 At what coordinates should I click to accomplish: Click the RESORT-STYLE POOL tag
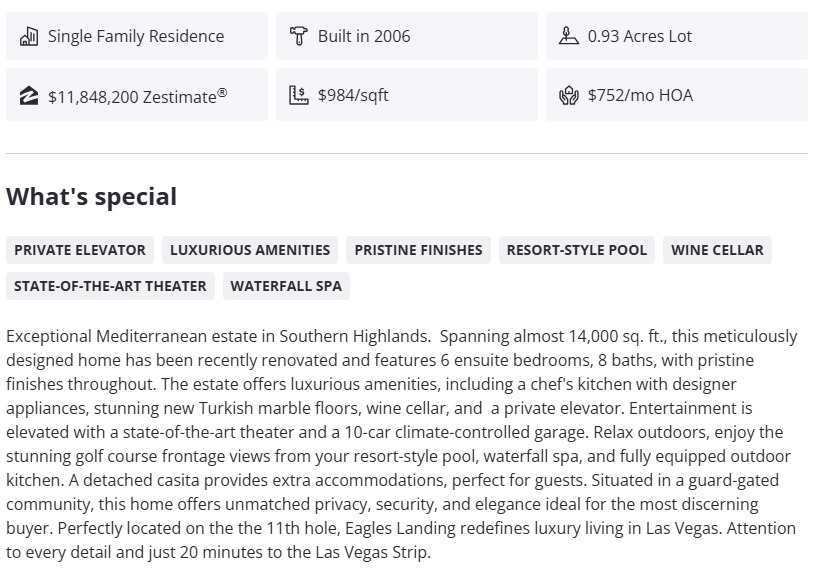576,250
